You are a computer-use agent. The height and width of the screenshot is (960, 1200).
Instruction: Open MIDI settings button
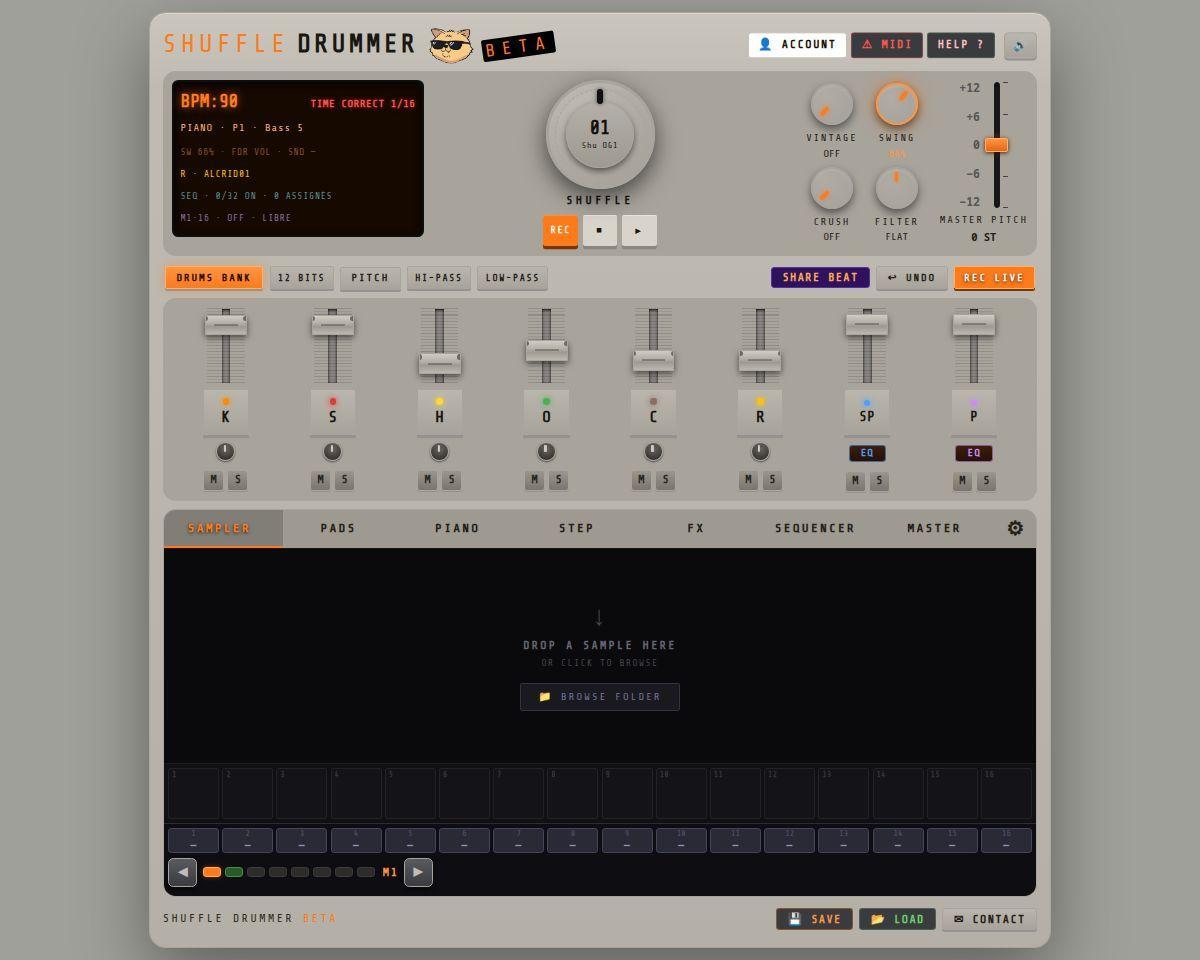coord(887,45)
